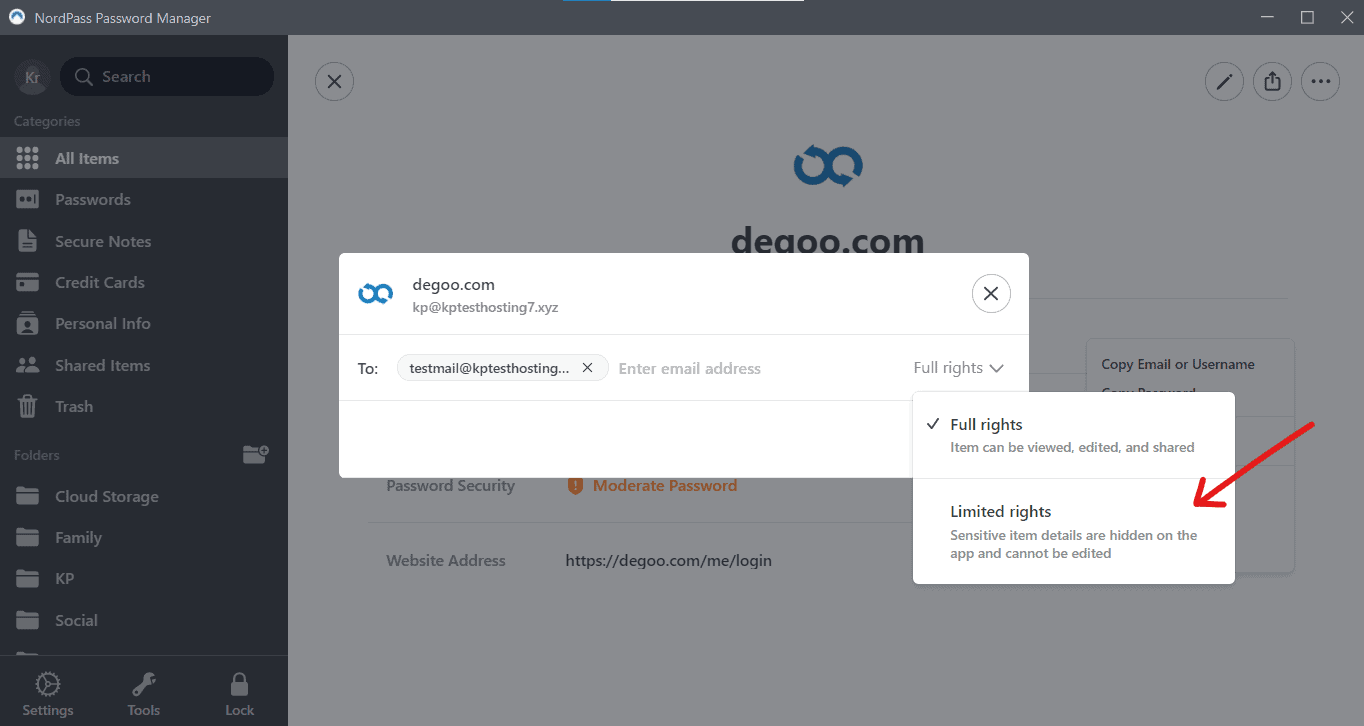Image resolution: width=1364 pixels, height=726 pixels.
Task: Open the three-dot more options menu
Action: [x=1320, y=82]
